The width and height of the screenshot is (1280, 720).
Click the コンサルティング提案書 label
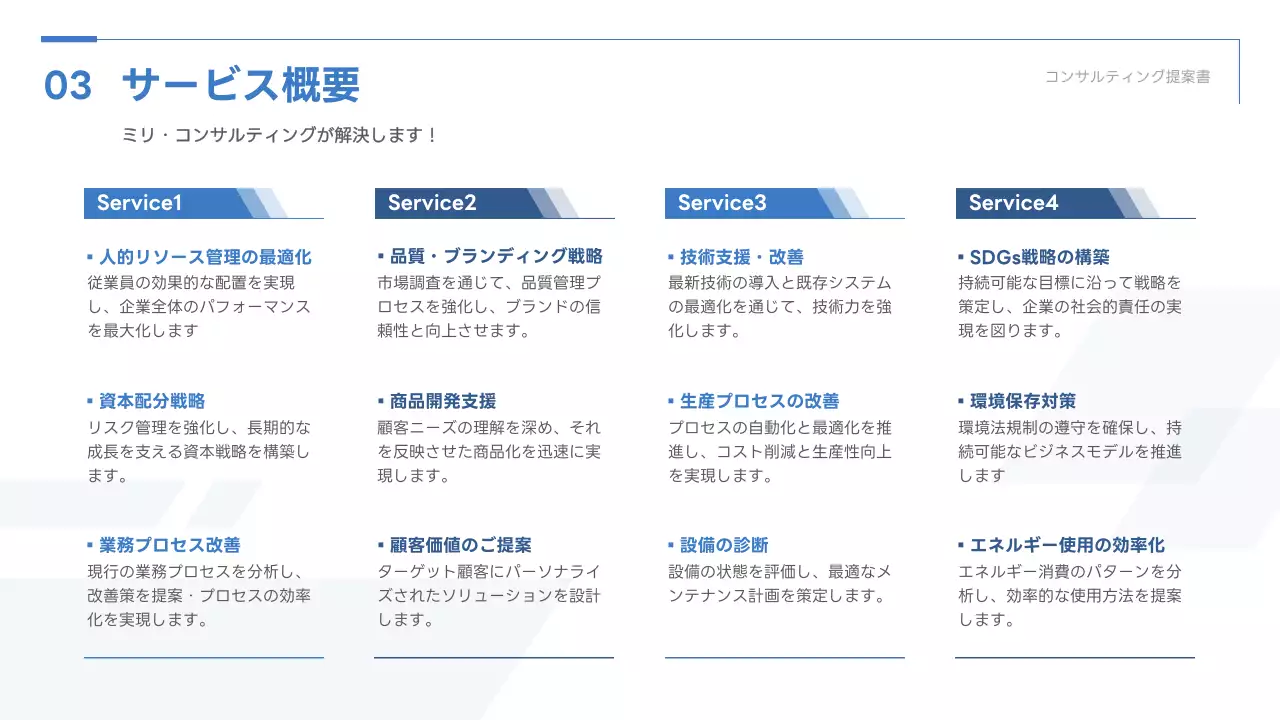1126,74
